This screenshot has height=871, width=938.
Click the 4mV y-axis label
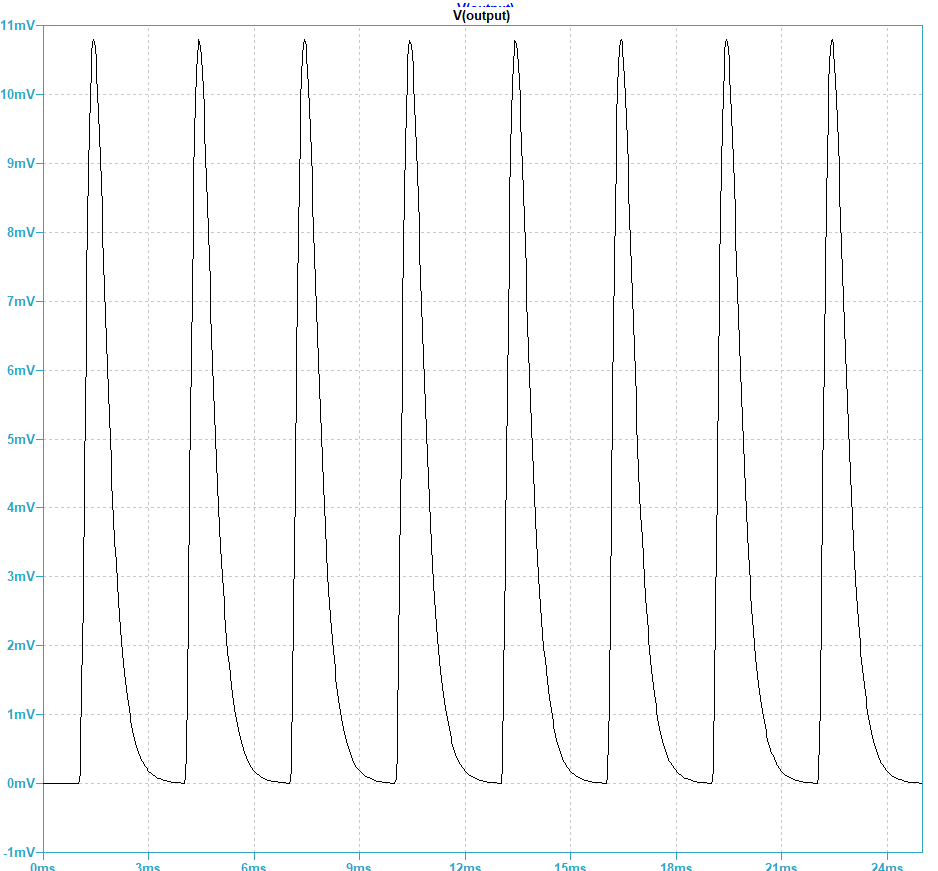(21, 507)
